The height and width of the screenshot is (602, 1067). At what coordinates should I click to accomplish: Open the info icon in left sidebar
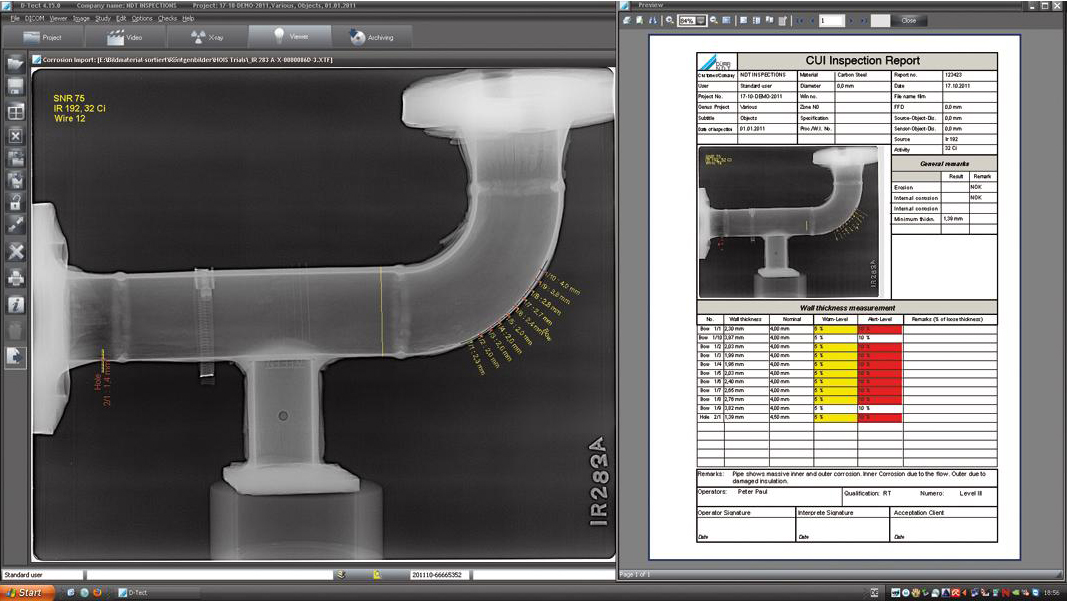tap(15, 305)
